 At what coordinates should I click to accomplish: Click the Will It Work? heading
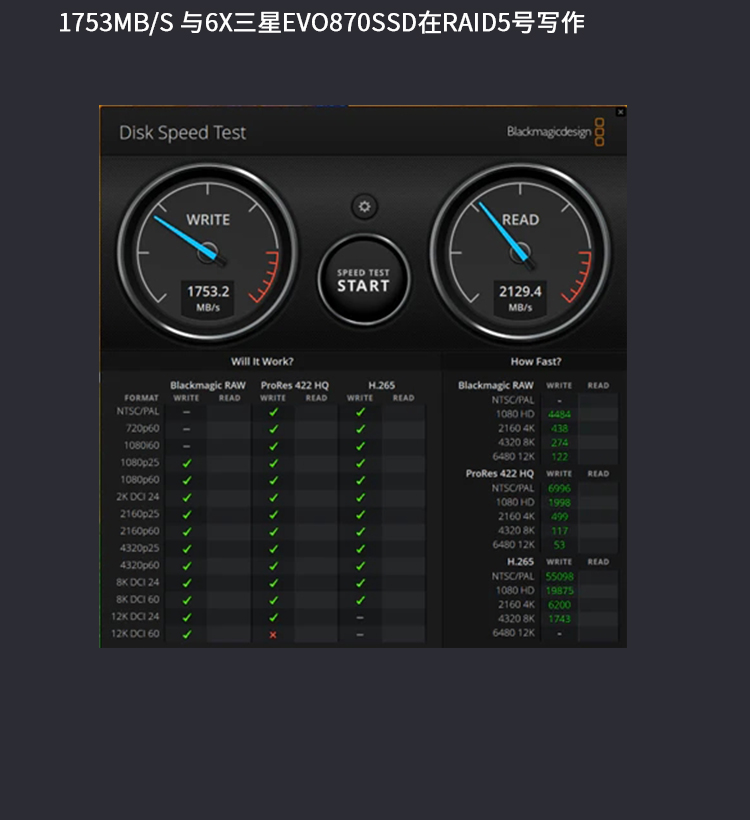point(262,361)
